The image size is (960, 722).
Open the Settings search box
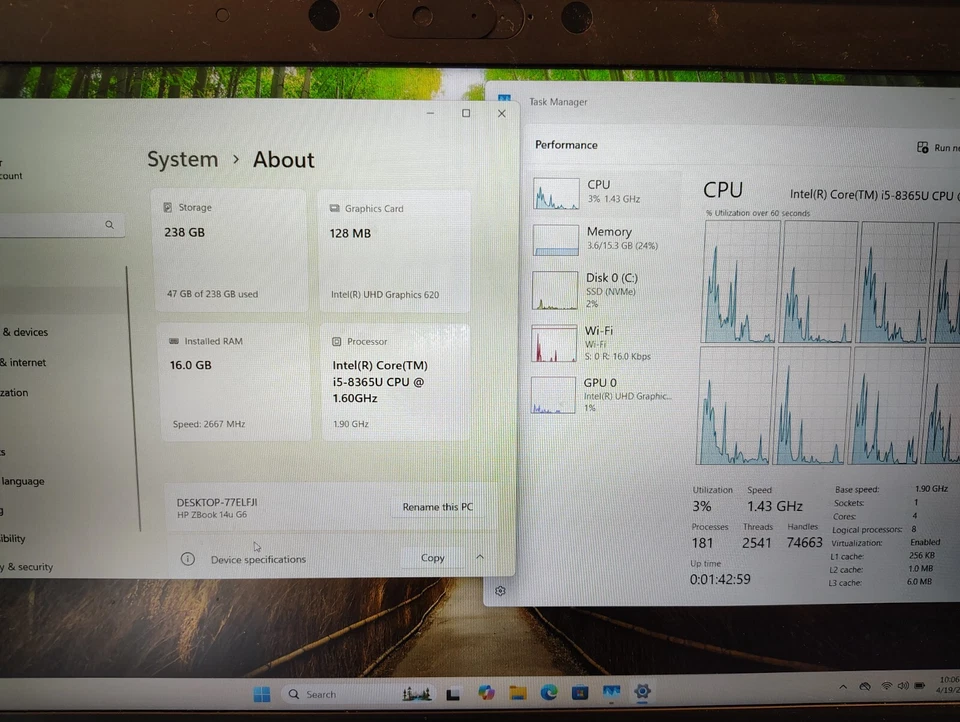click(x=60, y=225)
